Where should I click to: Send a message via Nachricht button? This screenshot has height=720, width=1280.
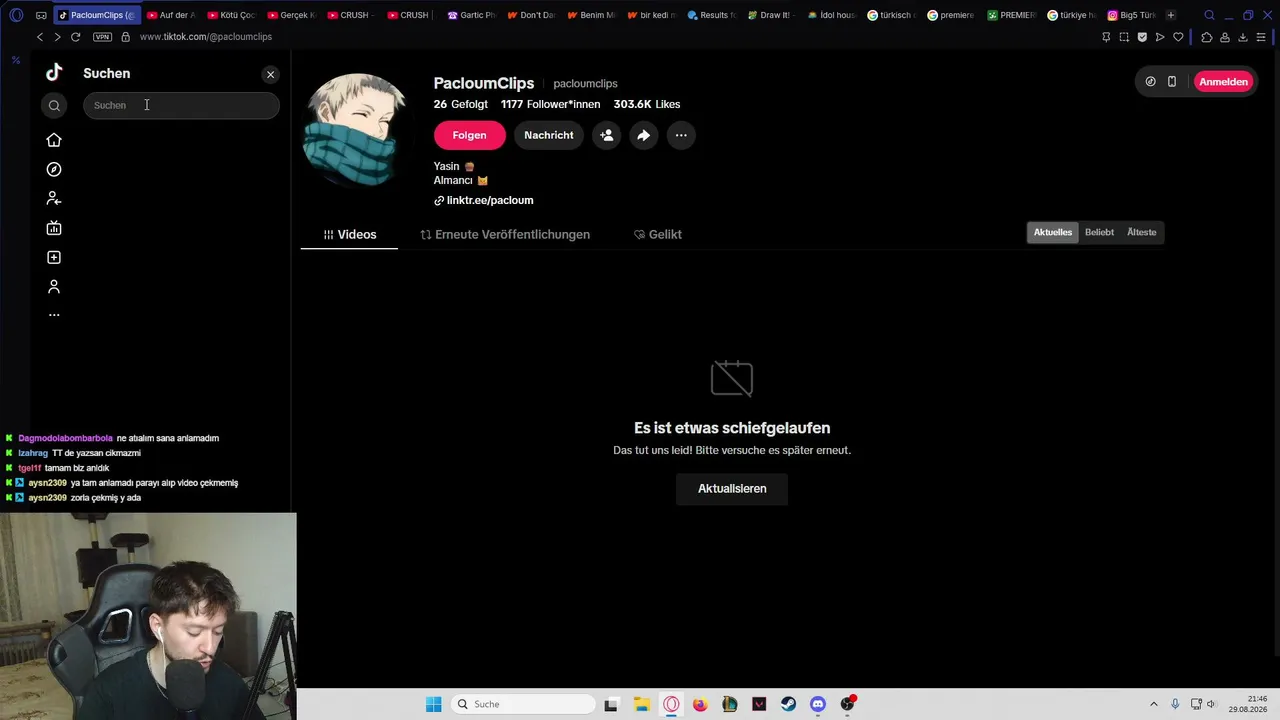click(x=549, y=135)
